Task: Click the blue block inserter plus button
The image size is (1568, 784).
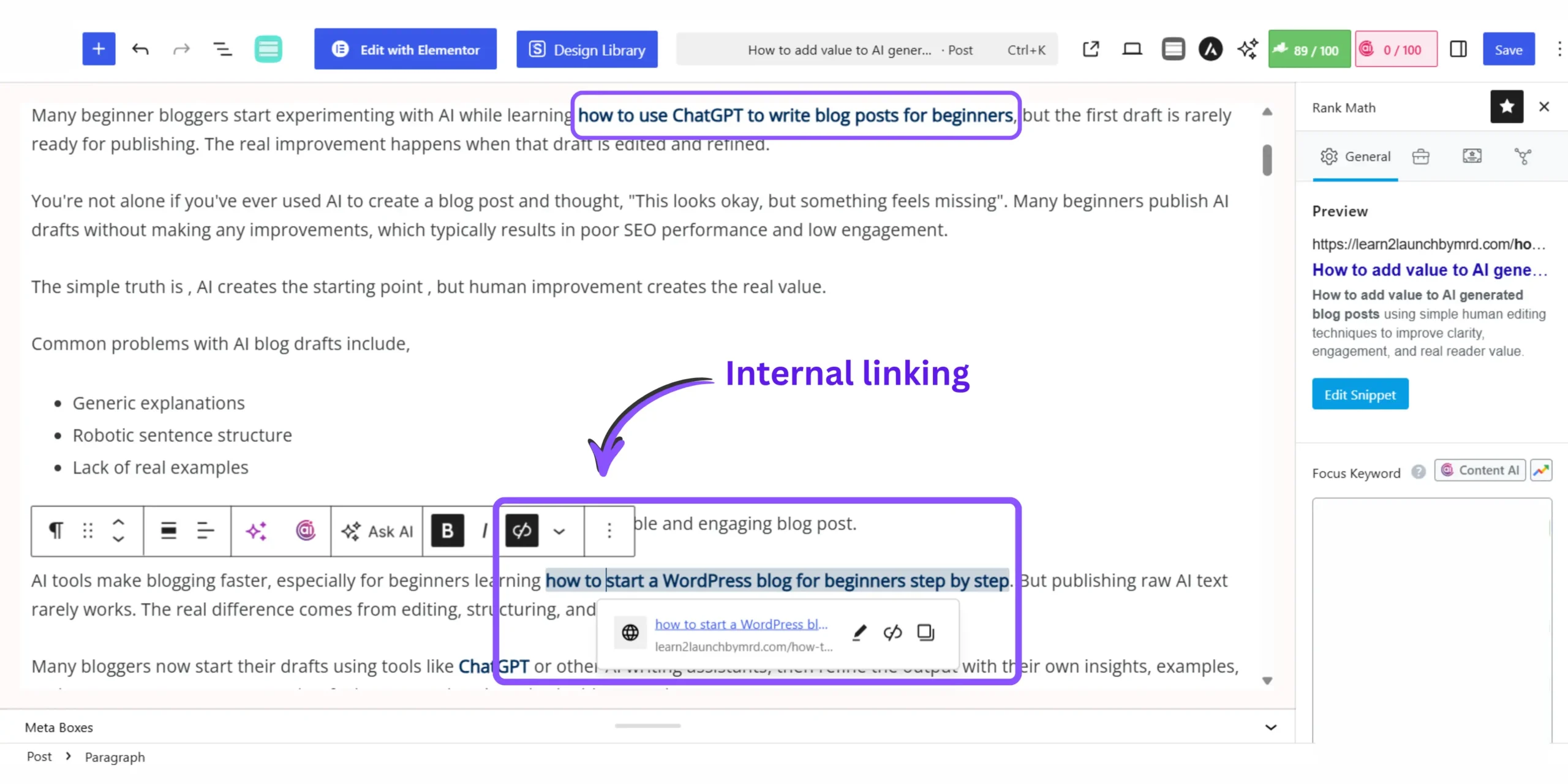Action: tap(99, 49)
